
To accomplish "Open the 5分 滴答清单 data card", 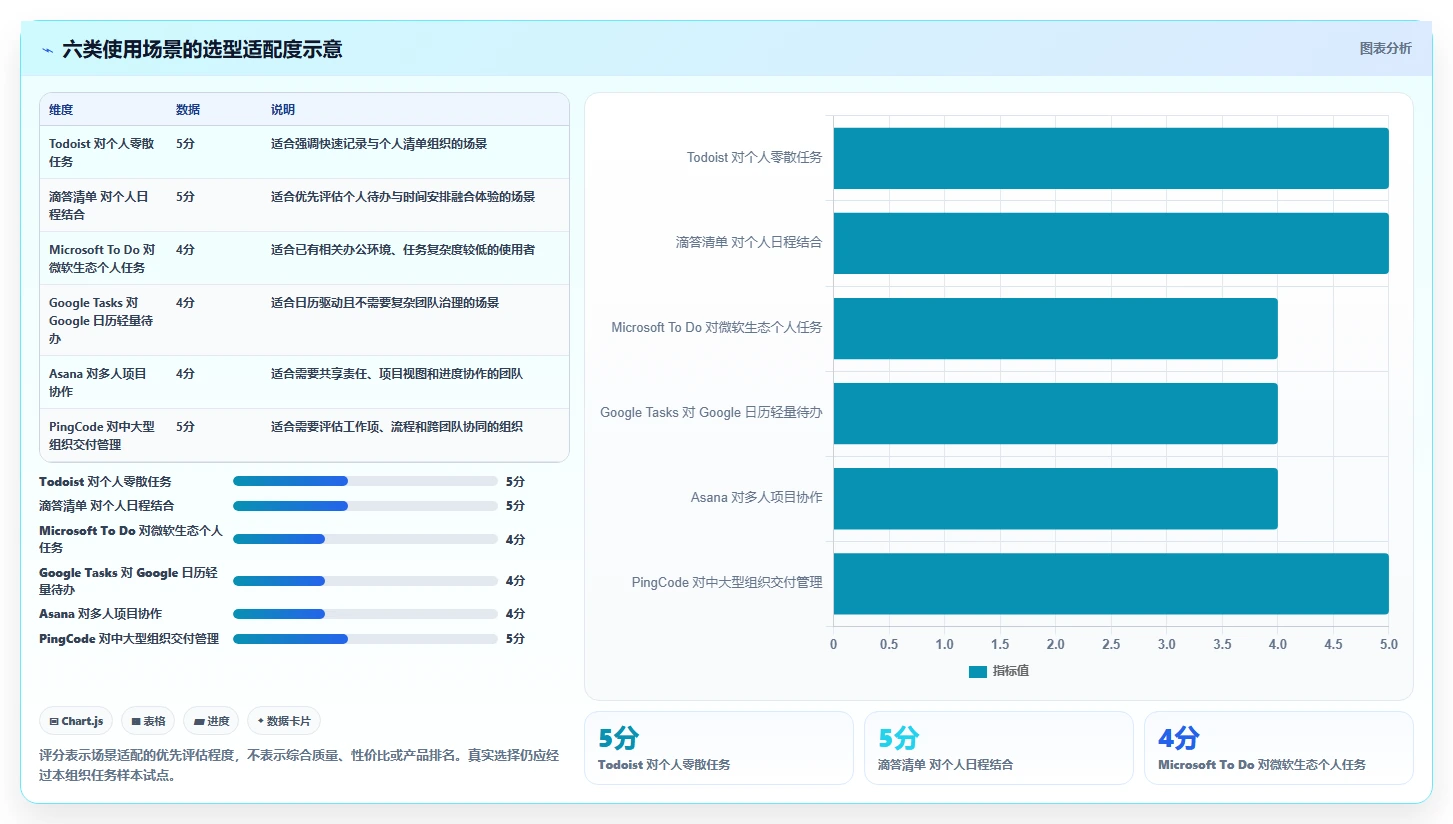I will click(x=999, y=748).
